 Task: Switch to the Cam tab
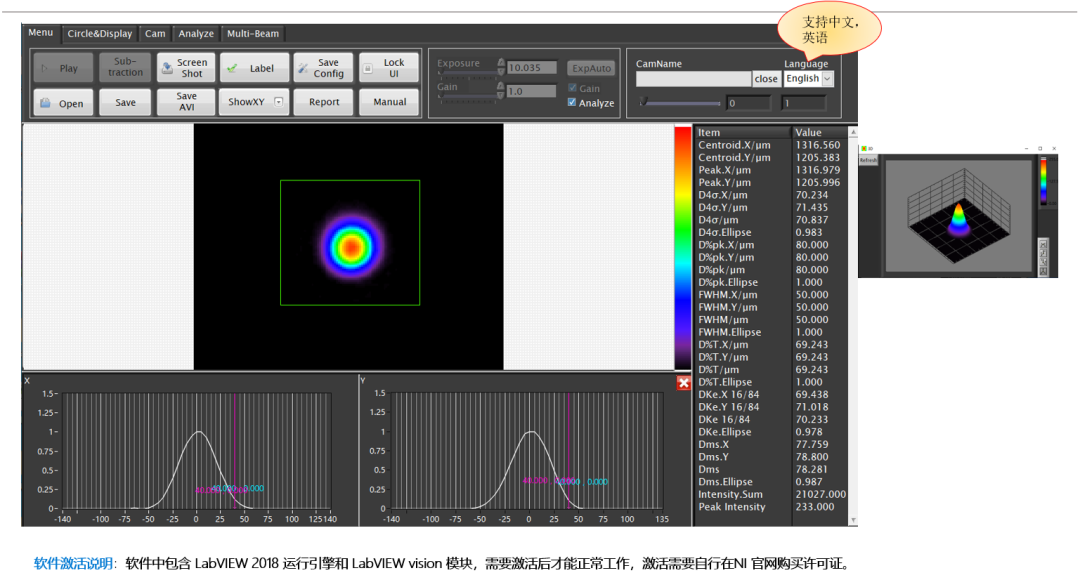point(155,33)
